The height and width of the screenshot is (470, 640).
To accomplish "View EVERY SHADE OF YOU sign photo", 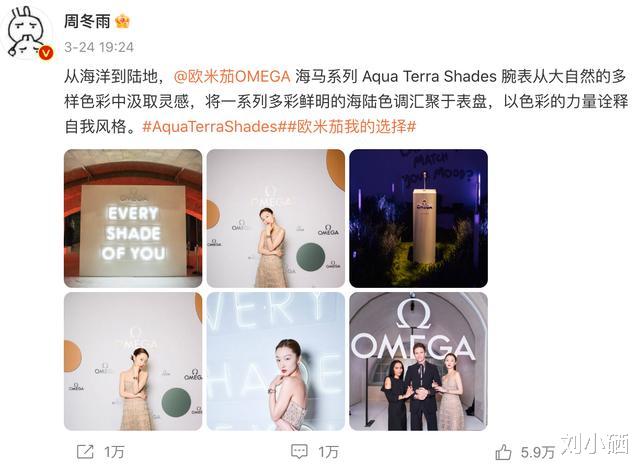I will [133, 218].
